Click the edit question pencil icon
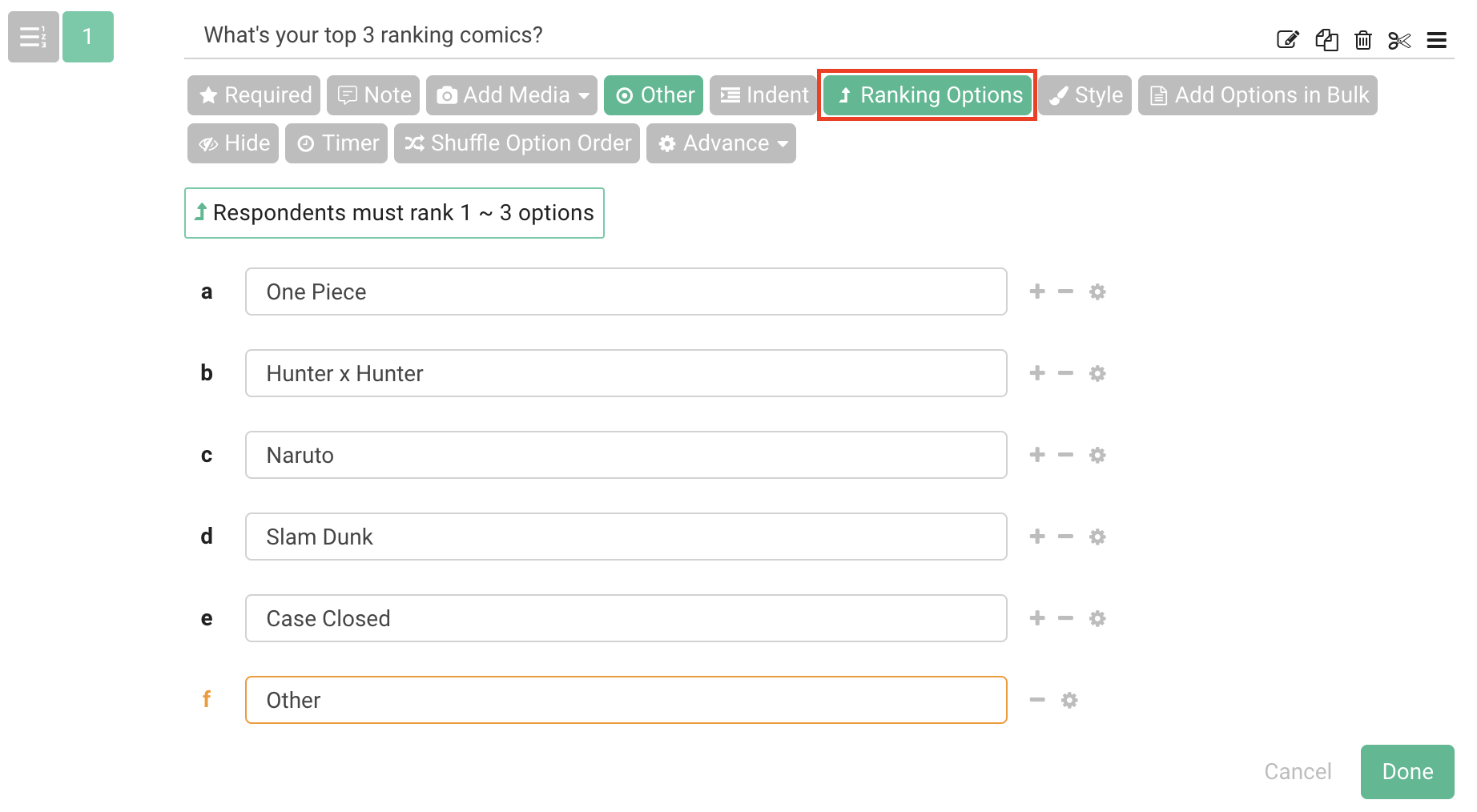This screenshot has height=812, width=1477. pyautogui.click(x=1288, y=39)
